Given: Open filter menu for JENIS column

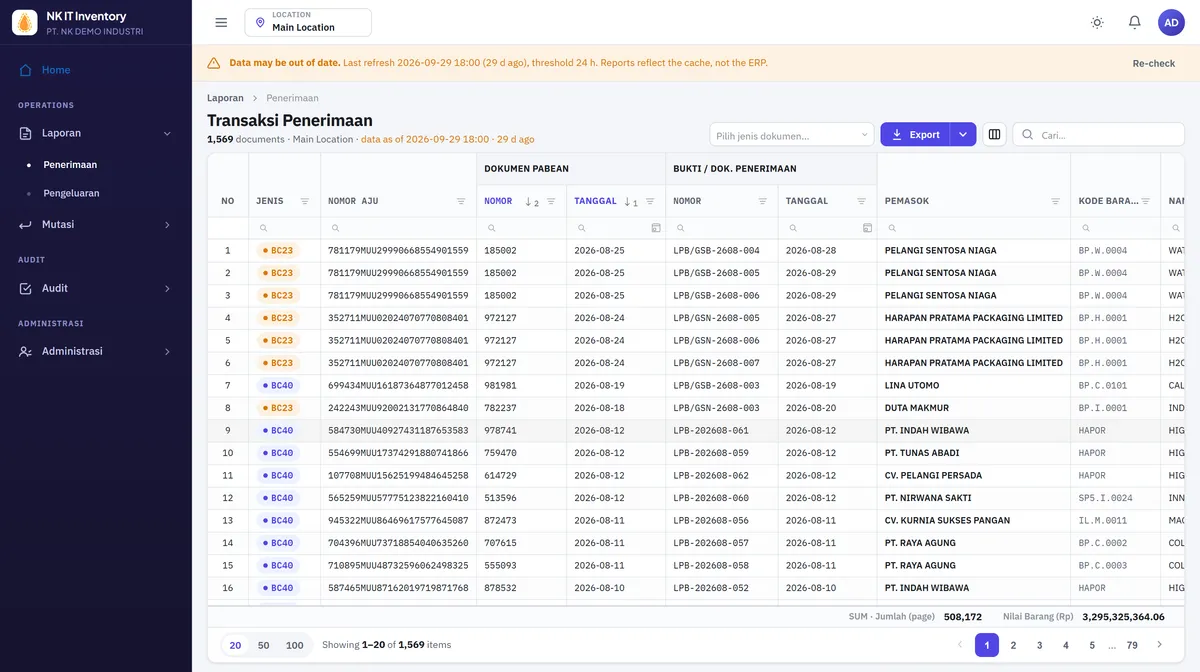Looking at the screenshot, I should (x=305, y=201).
